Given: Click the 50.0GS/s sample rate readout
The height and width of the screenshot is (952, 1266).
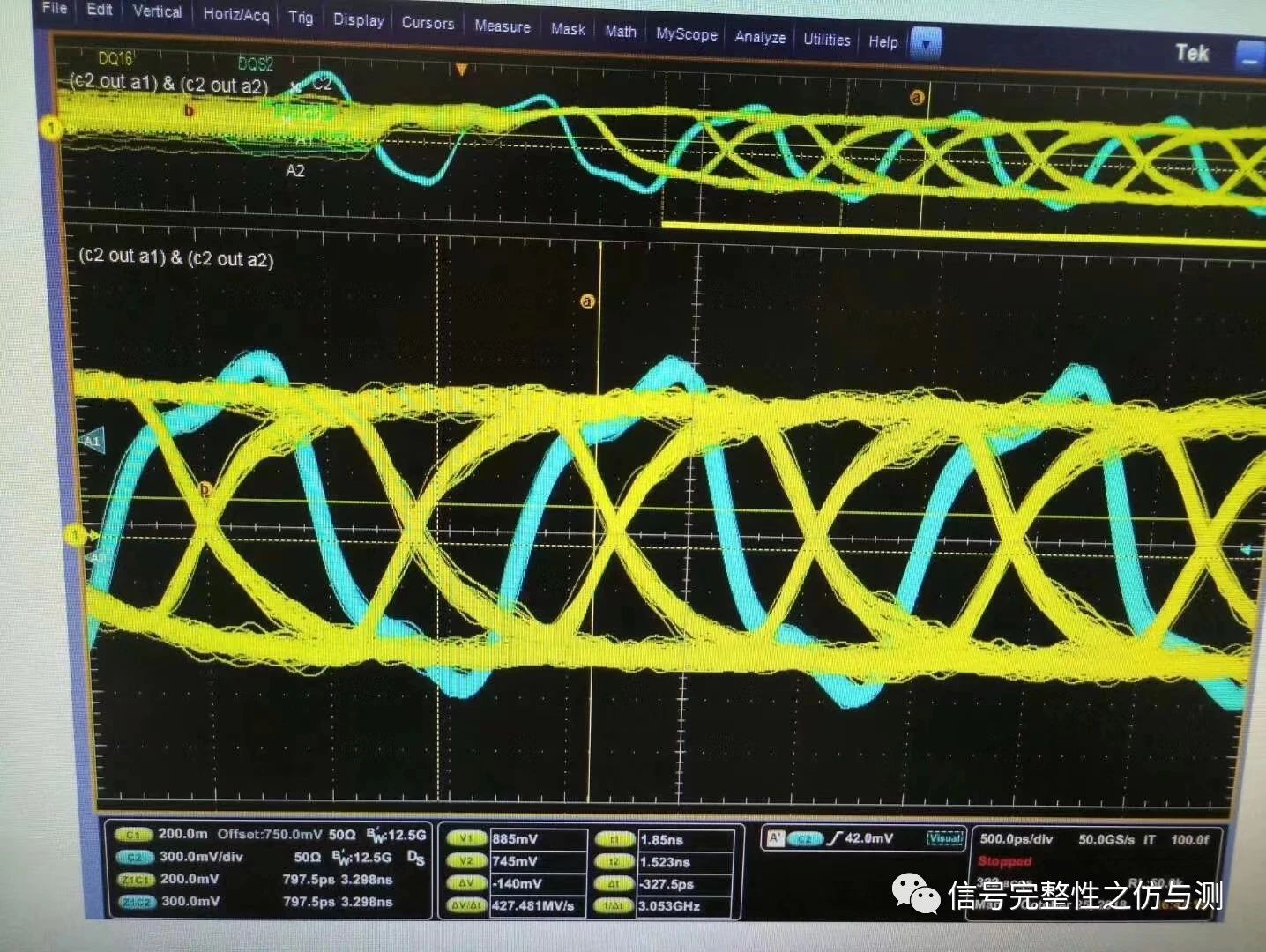Looking at the screenshot, I should point(1107,839).
